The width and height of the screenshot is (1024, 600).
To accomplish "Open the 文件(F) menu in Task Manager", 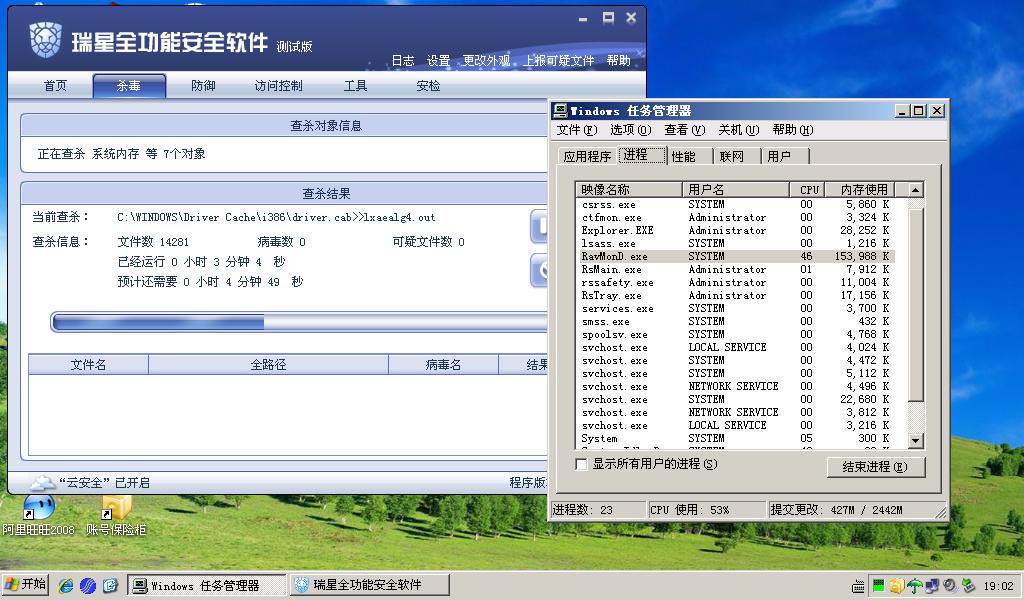I will pos(577,130).
